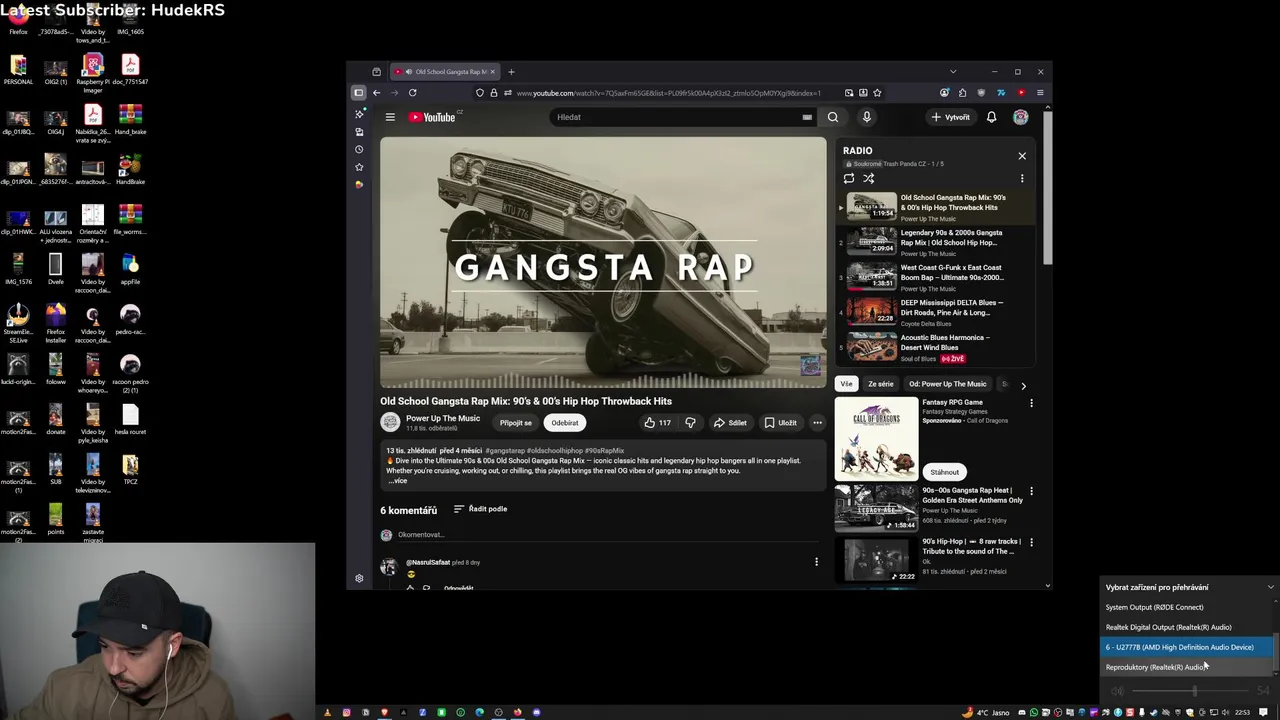1280x720 pixels.
Task: Click the YouTube search magnifier button
Action: tap(832, 117)
